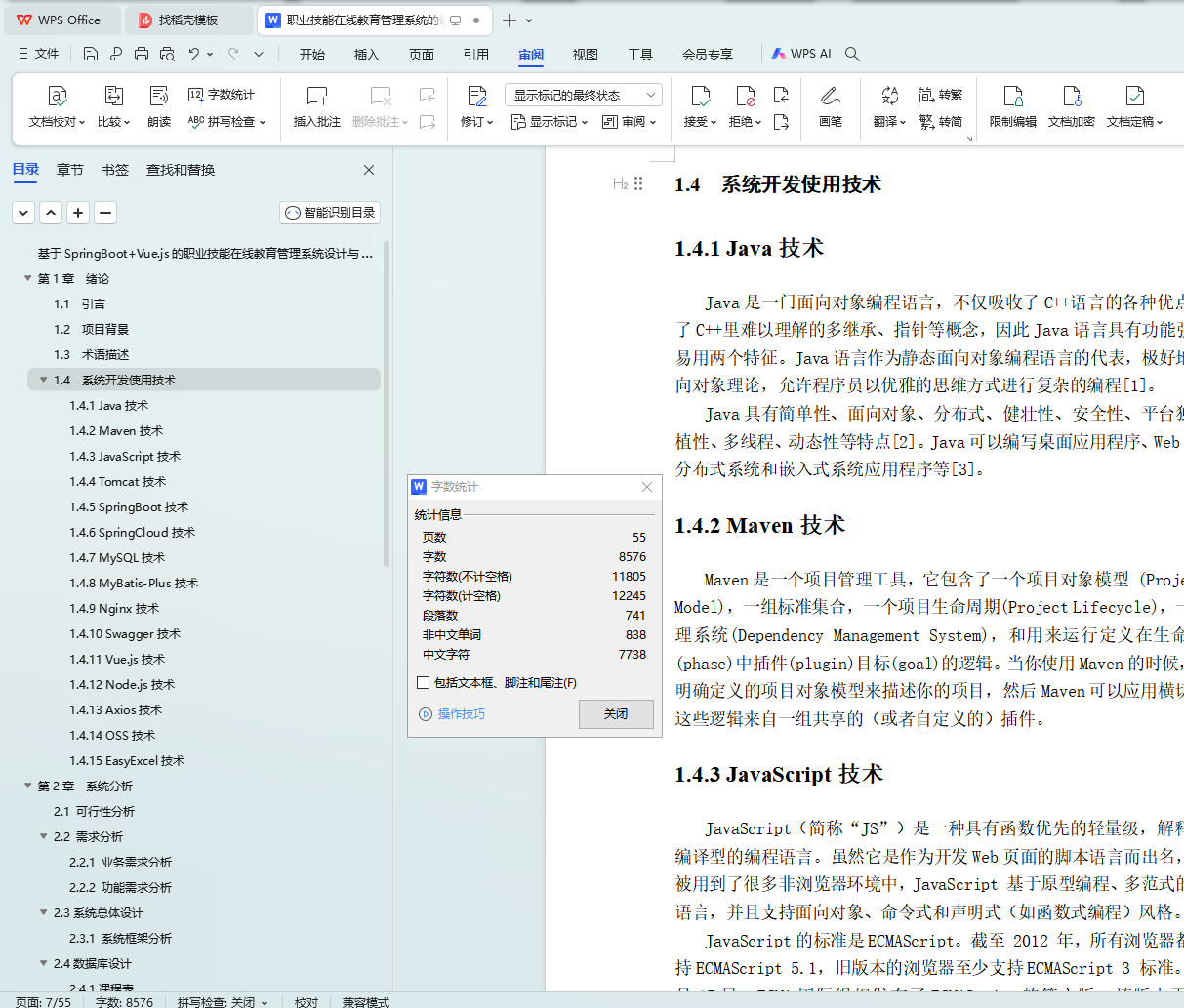Click the 插入批注 insert comment icon
This screenshot has width=1184, height=1008.
click(317, 97)
